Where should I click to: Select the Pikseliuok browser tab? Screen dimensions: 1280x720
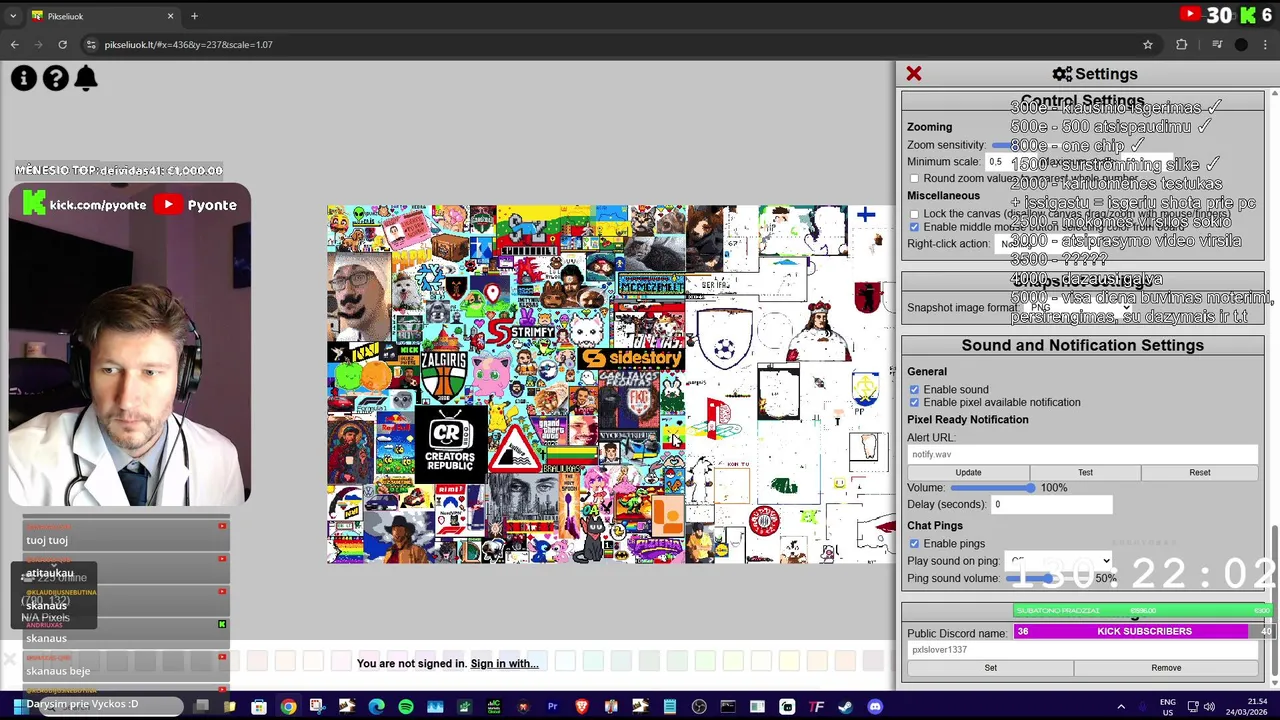(100, 16)
